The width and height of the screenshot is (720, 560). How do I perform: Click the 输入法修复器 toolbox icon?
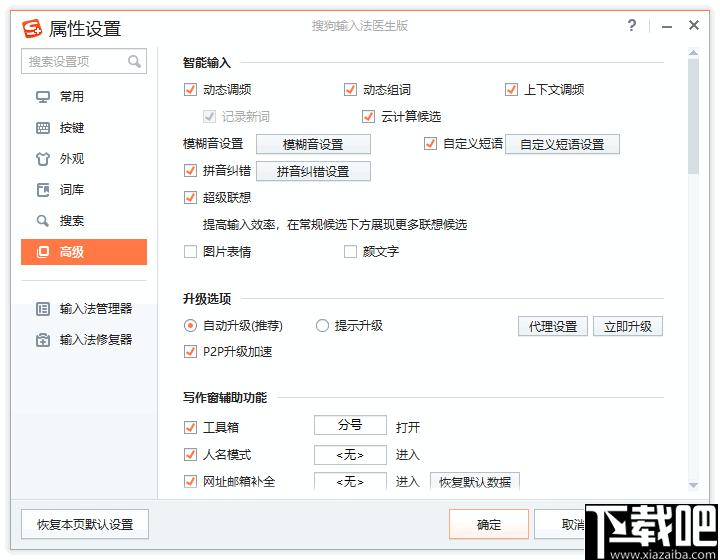click(x=43, y=340)
